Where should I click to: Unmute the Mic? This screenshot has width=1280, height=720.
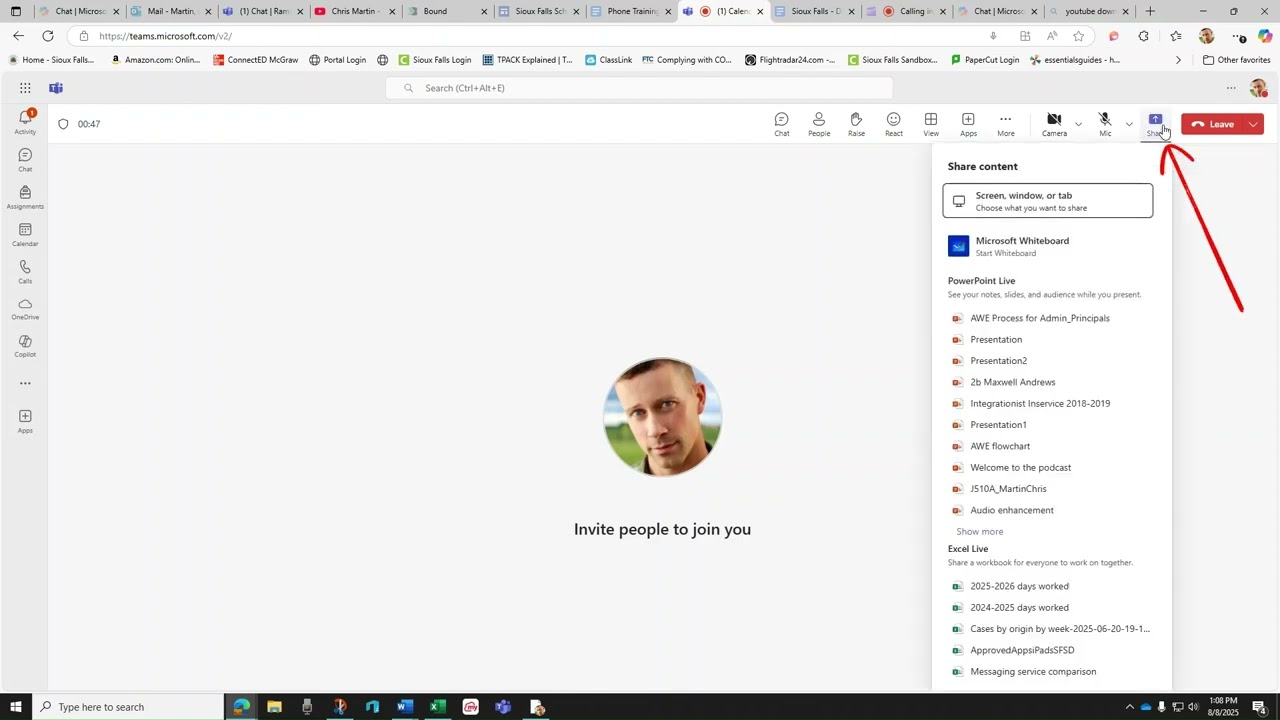pyautogui.click(x=1105, y=124)
